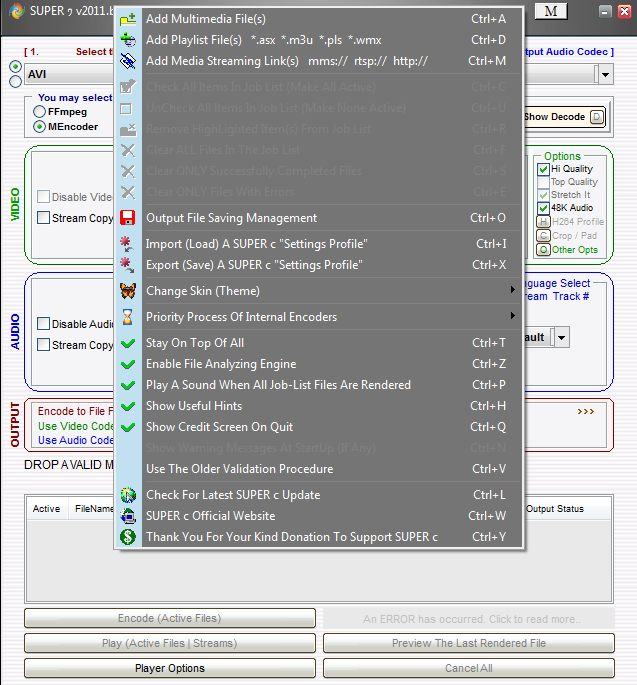Select the MEncoder radio button
The image size is (637, 685).
[x=39, y=127]
